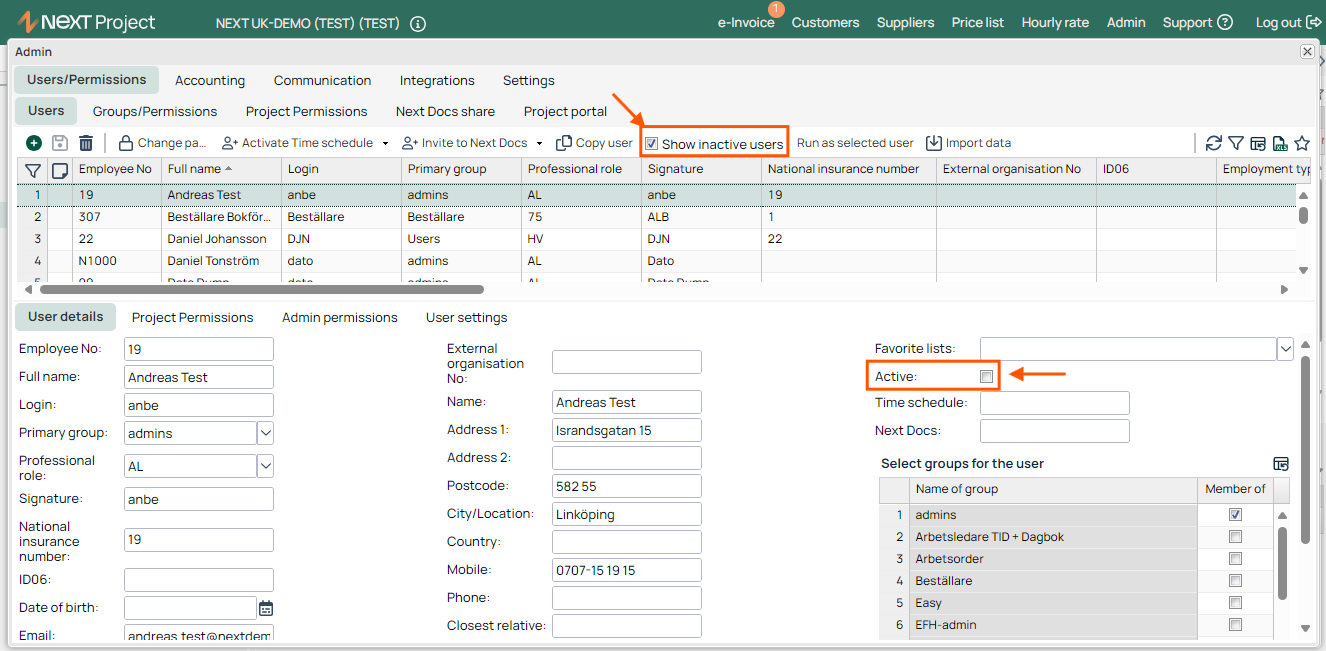Open the Next Docs share tab
This screenshot has height=651, width=1326.
coord(445,111)
